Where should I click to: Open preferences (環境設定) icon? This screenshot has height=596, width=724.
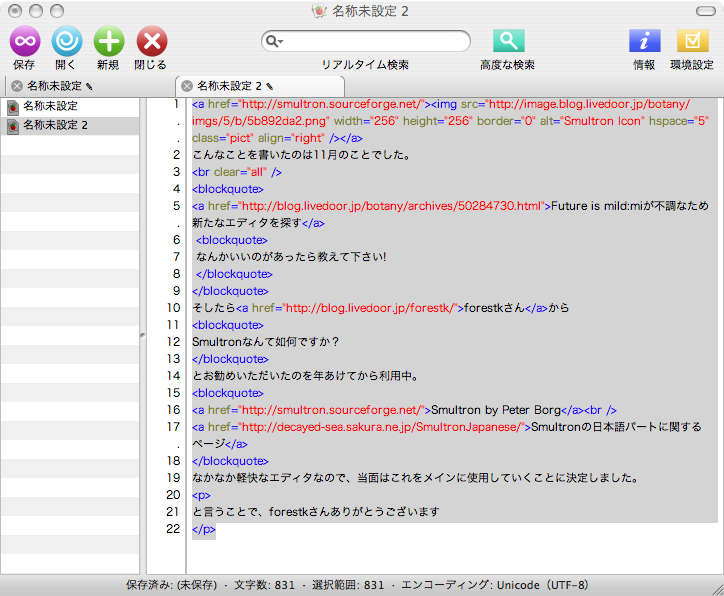point(693,41)
